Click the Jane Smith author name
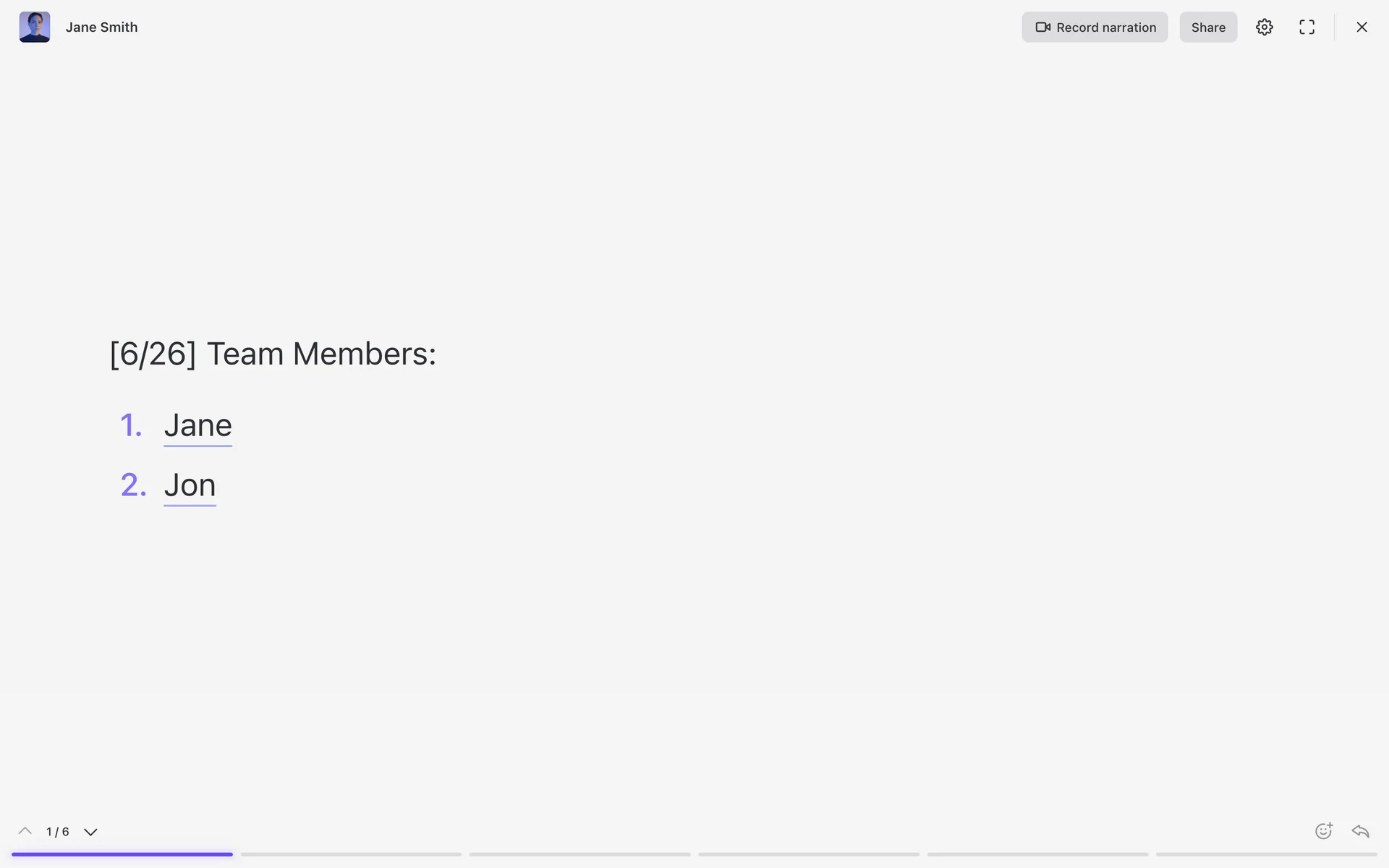1389x868 pixels. pos(101,27)
